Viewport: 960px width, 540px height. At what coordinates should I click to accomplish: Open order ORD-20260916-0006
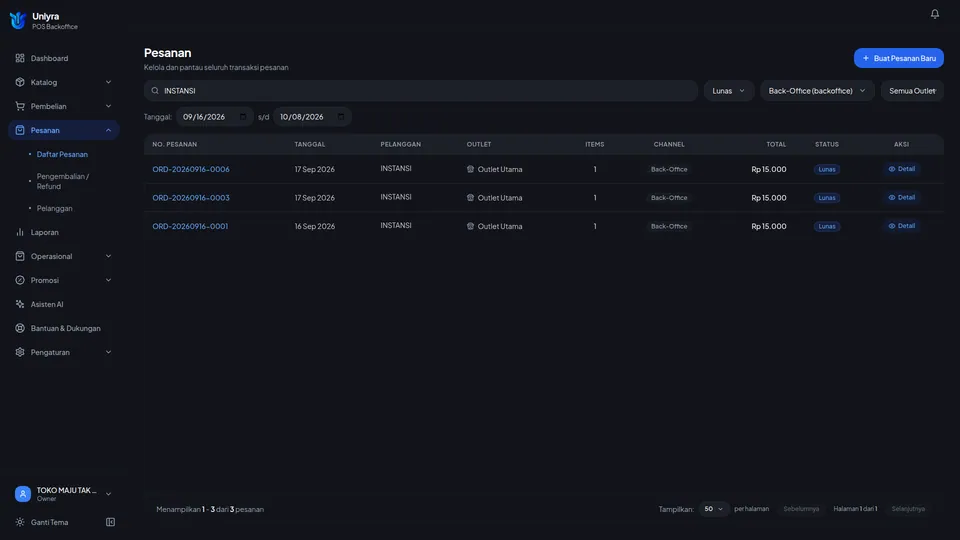tap(191, 169)
